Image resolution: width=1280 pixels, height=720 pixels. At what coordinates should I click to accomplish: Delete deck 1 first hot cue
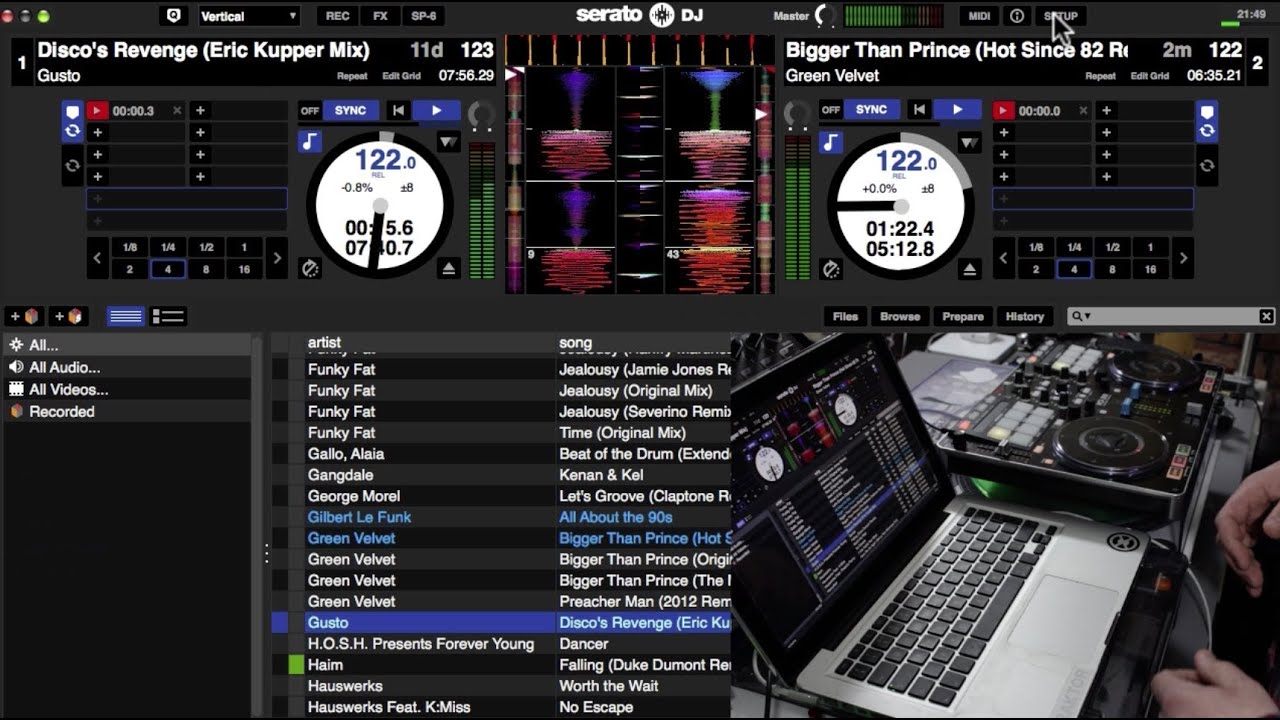[177, 111]
